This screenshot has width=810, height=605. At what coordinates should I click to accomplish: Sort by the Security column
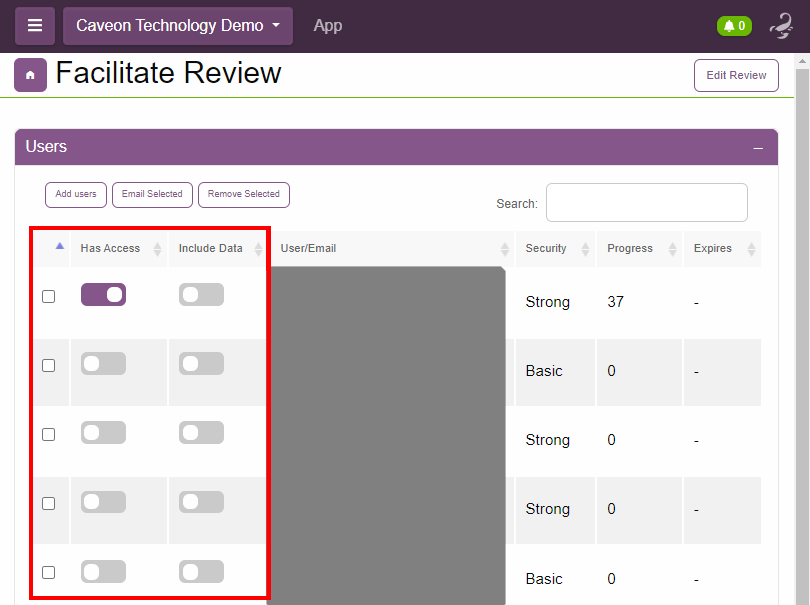pos(555,249)
